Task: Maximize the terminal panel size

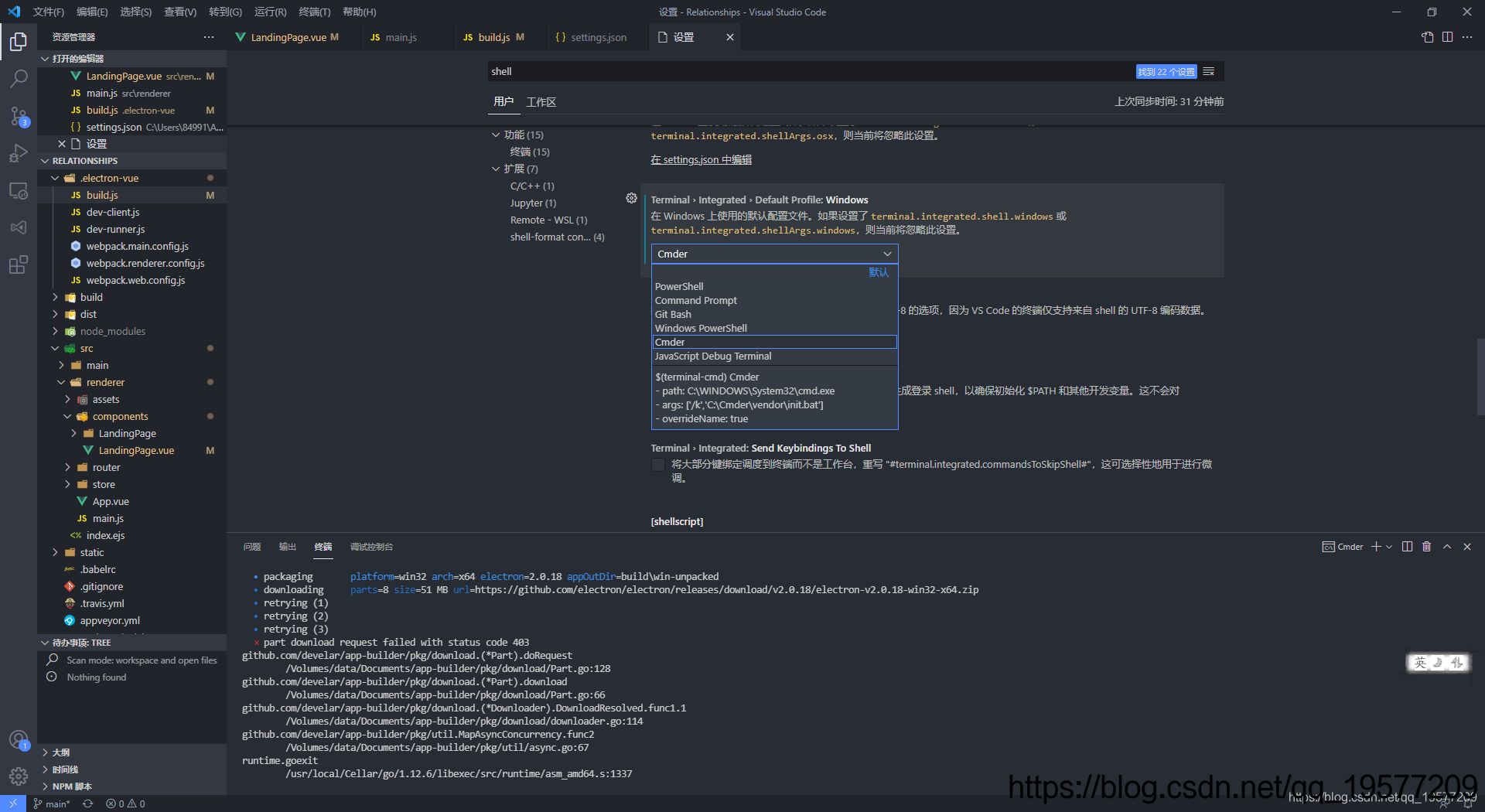Action: coord(1447,547)
